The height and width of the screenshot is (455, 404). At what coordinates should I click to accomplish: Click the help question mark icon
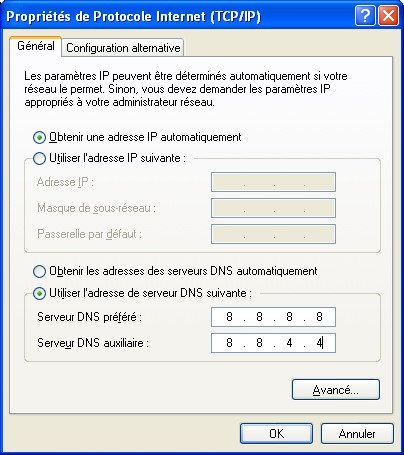pos(365,16)
